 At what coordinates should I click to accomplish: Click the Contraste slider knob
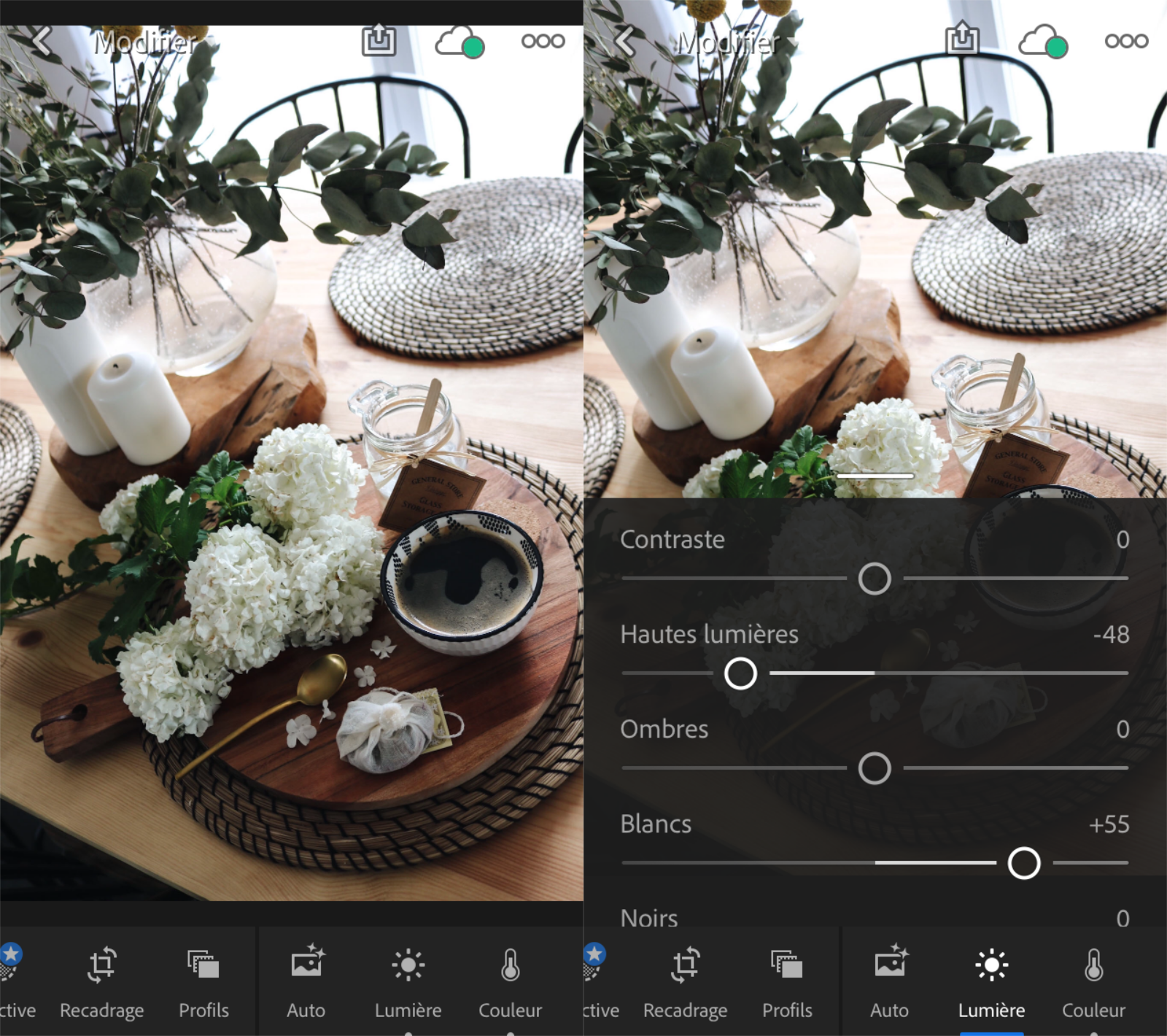pos(875,579)
